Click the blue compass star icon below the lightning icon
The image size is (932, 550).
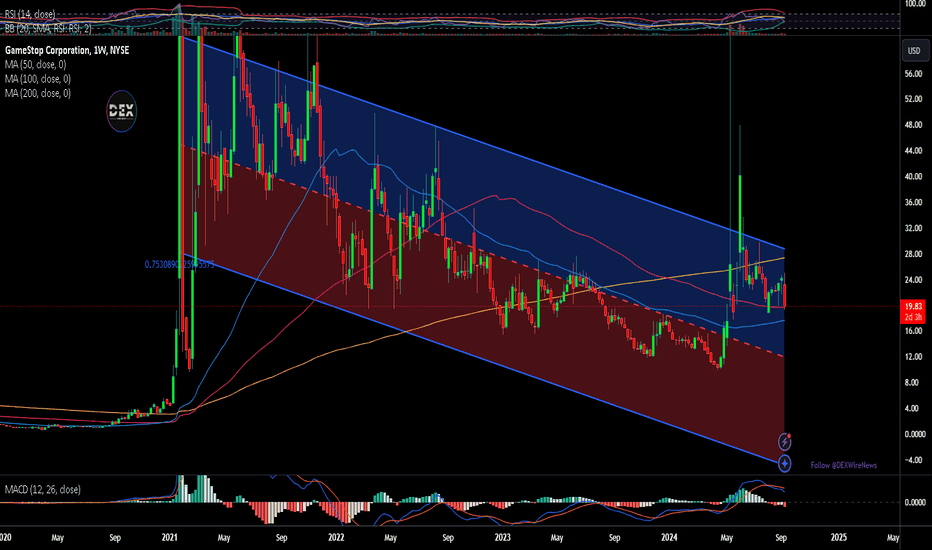785,463
